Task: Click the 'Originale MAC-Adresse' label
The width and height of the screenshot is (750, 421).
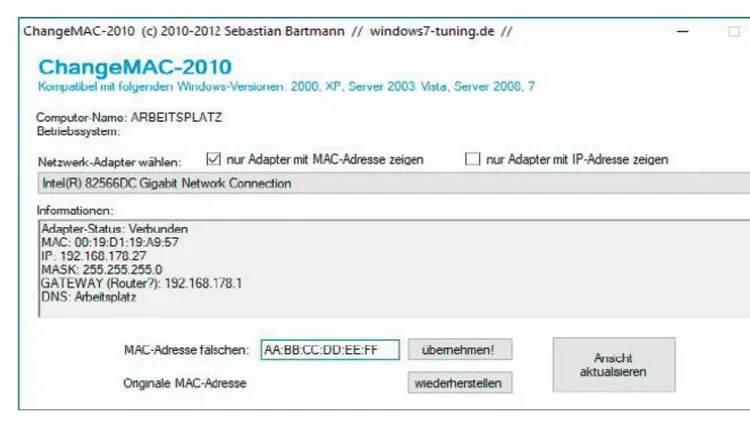Action: (185, 383)
